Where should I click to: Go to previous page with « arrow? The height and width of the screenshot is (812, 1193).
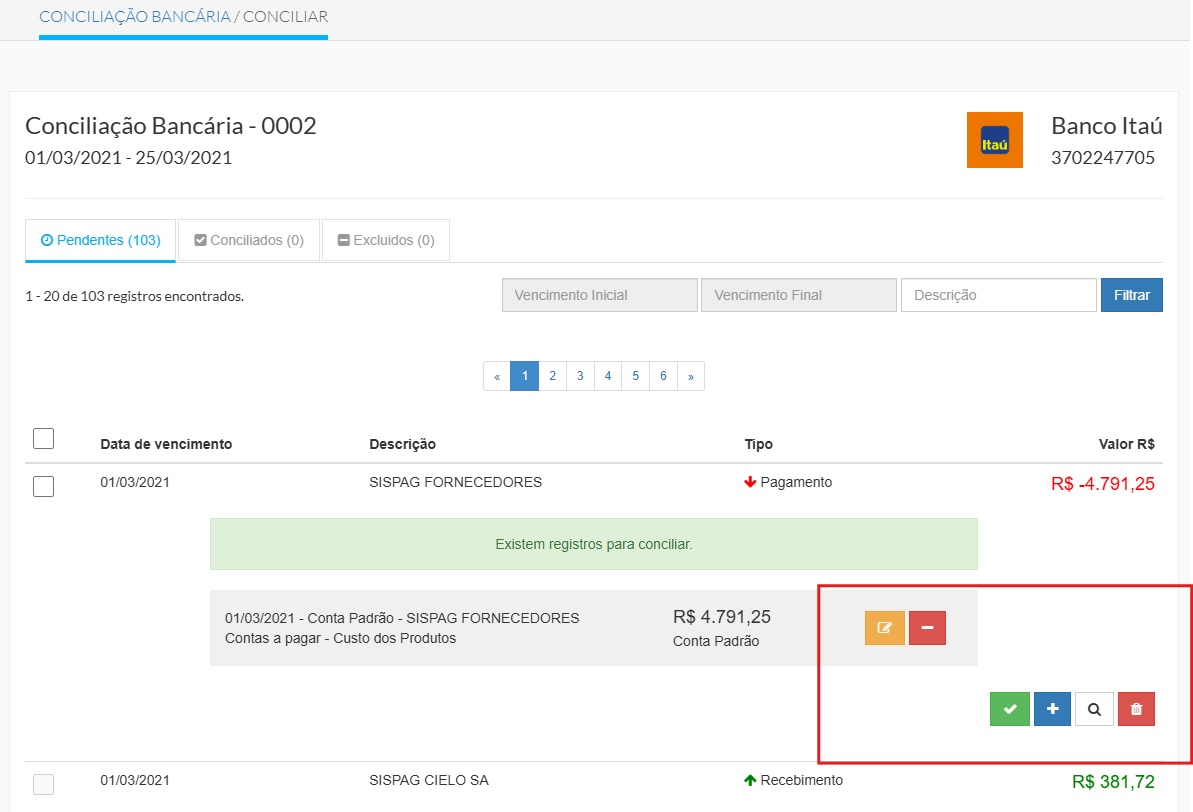tap(497, 376)
